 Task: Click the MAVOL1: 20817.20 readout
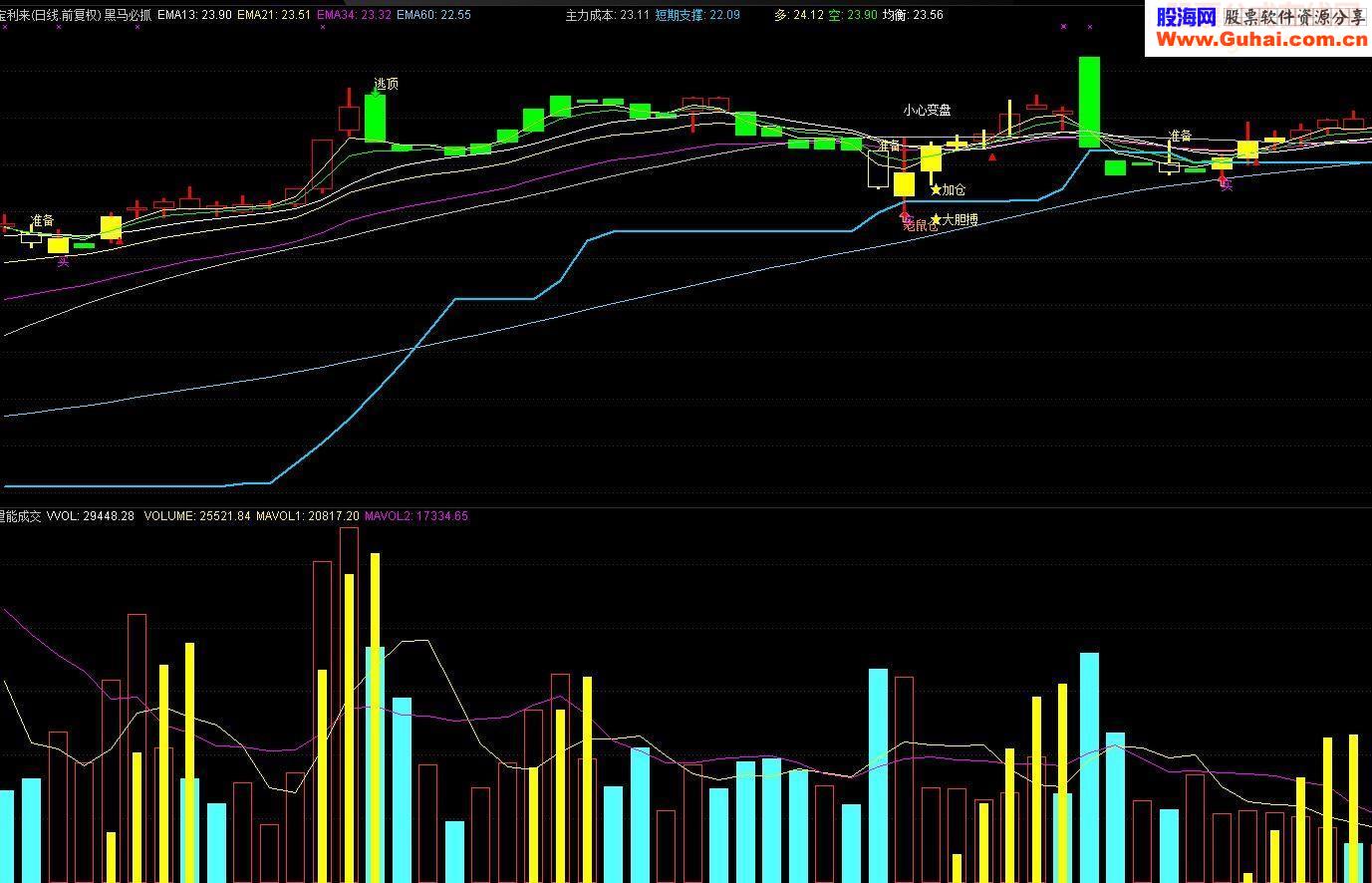307,516
